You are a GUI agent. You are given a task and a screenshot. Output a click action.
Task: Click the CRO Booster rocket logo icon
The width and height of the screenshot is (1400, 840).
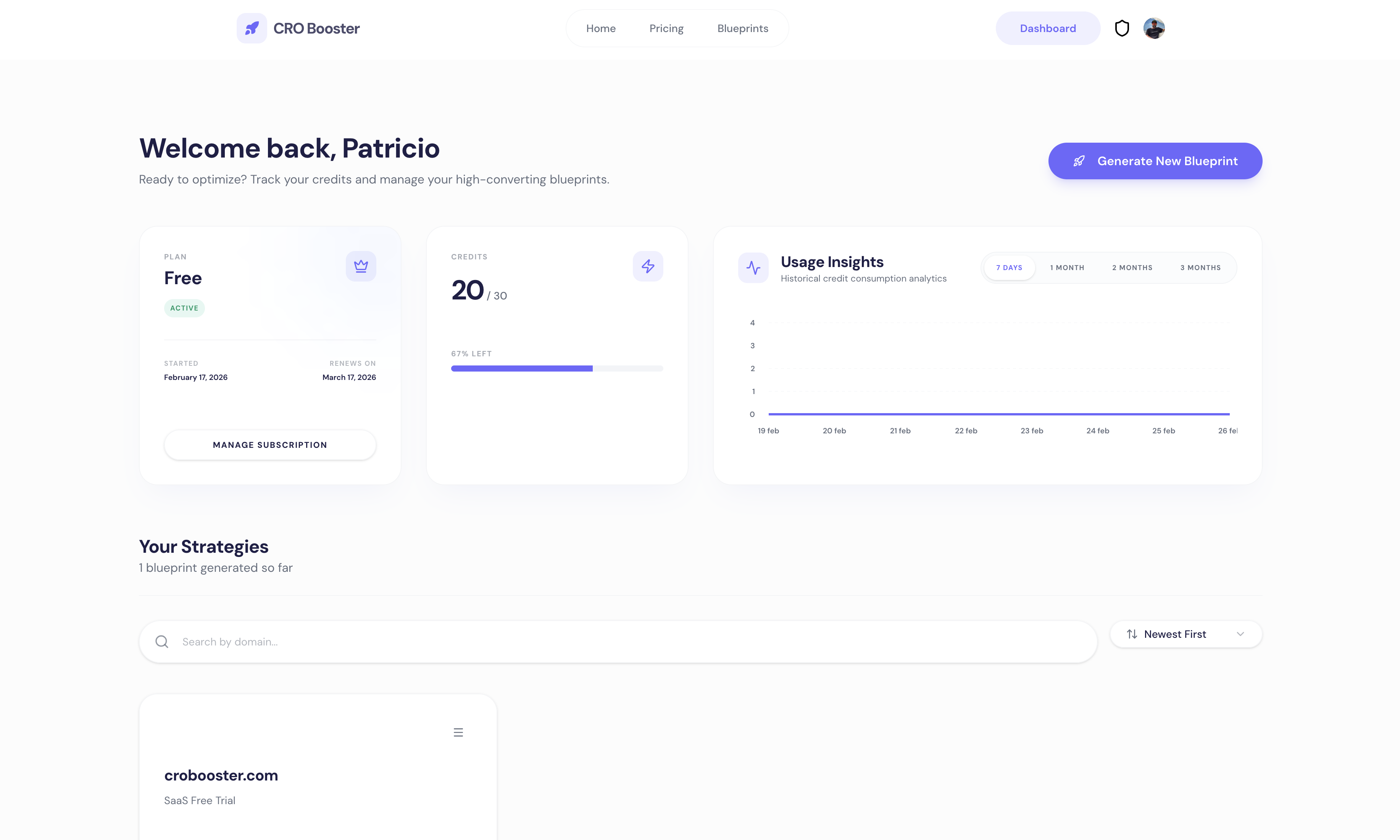pos(253,28)
